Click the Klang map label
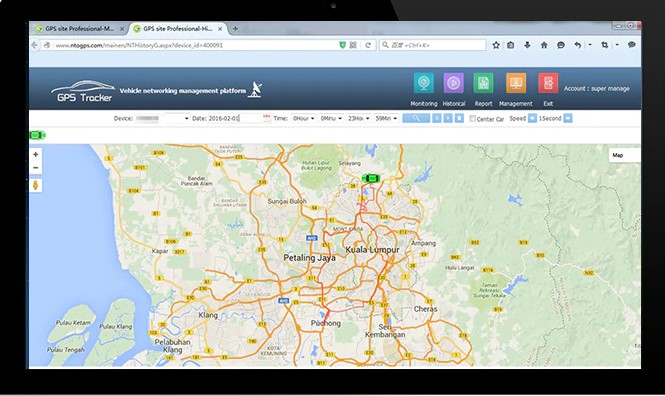The image size is (665, 396). 208,315
